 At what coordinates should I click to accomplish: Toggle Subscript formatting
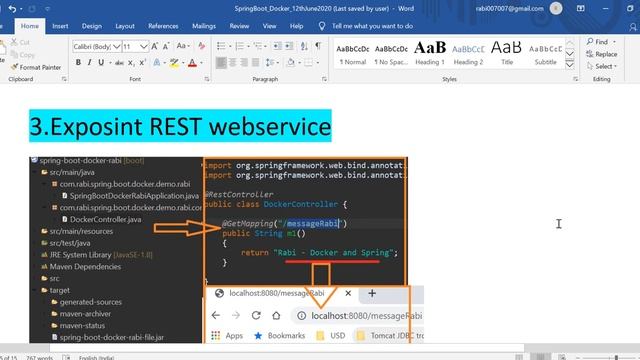(131, 63)
